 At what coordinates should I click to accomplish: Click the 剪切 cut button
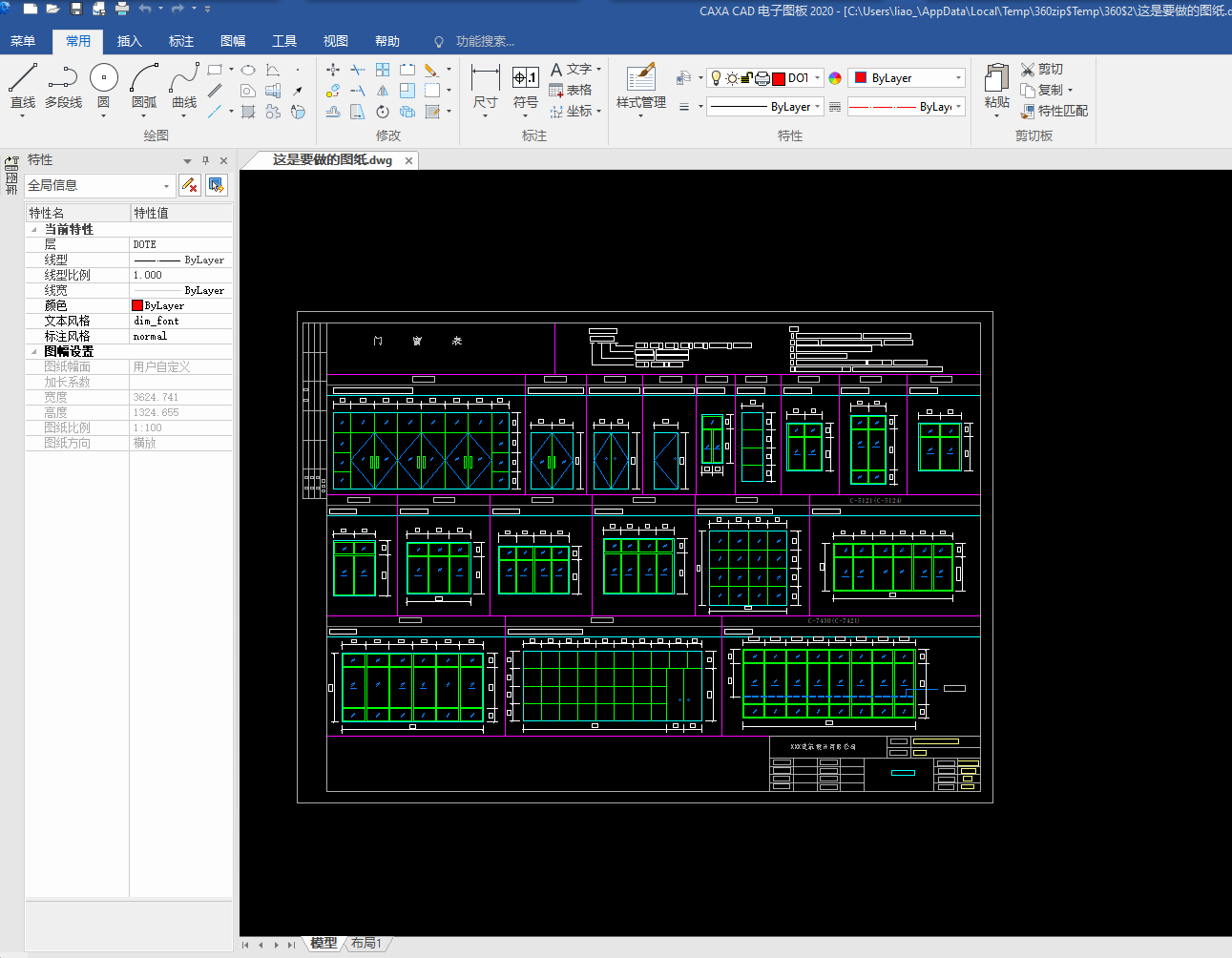point(1041,69)
